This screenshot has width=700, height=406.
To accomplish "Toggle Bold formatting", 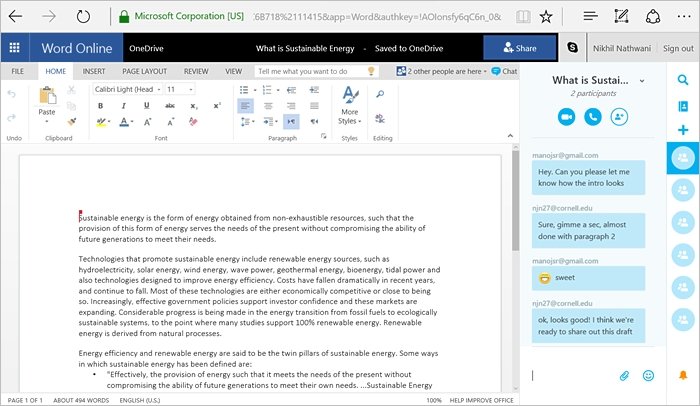I will (100, 106).
